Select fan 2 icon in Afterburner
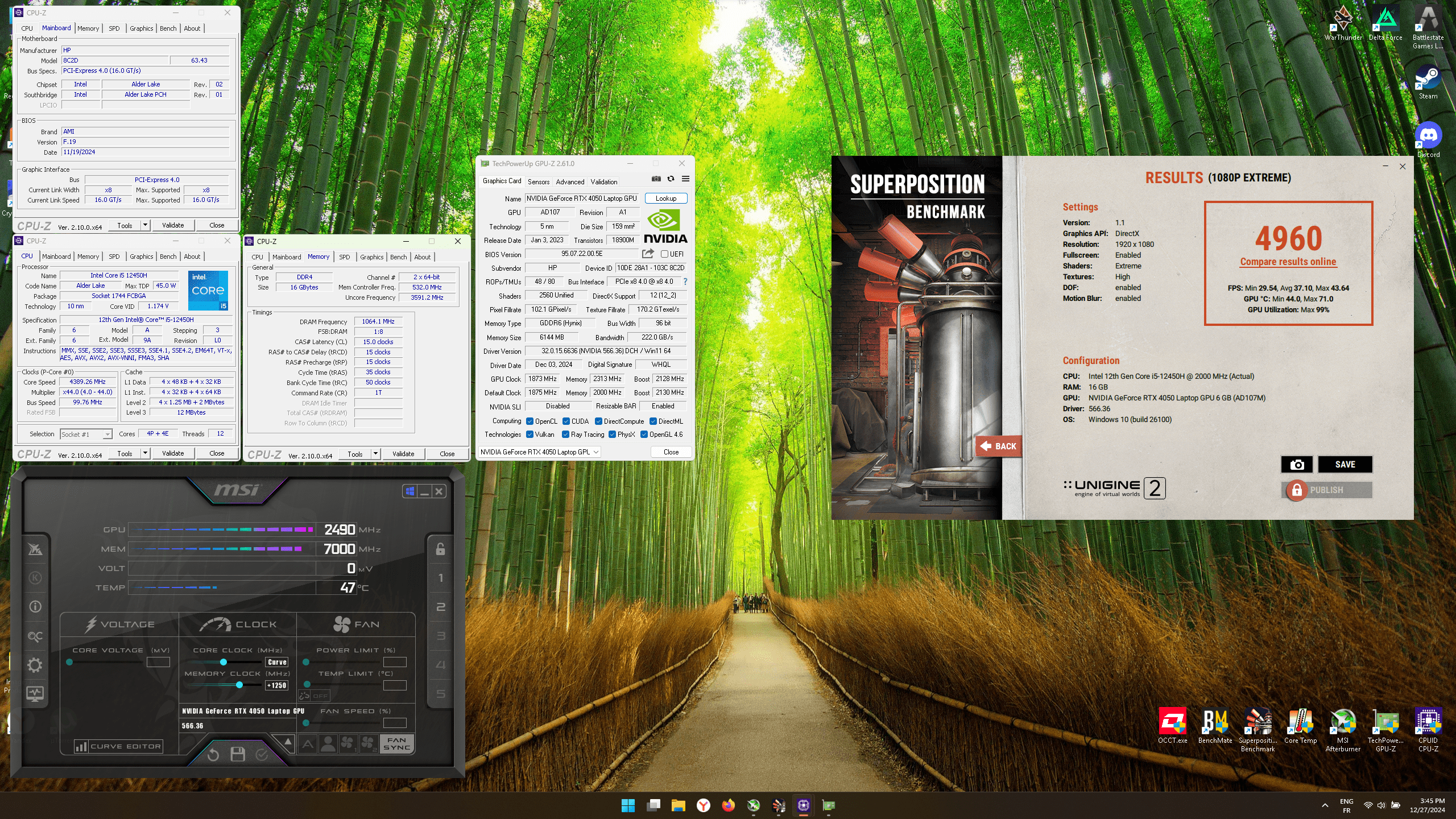The image size is (1456, 819). pos(369,744)
